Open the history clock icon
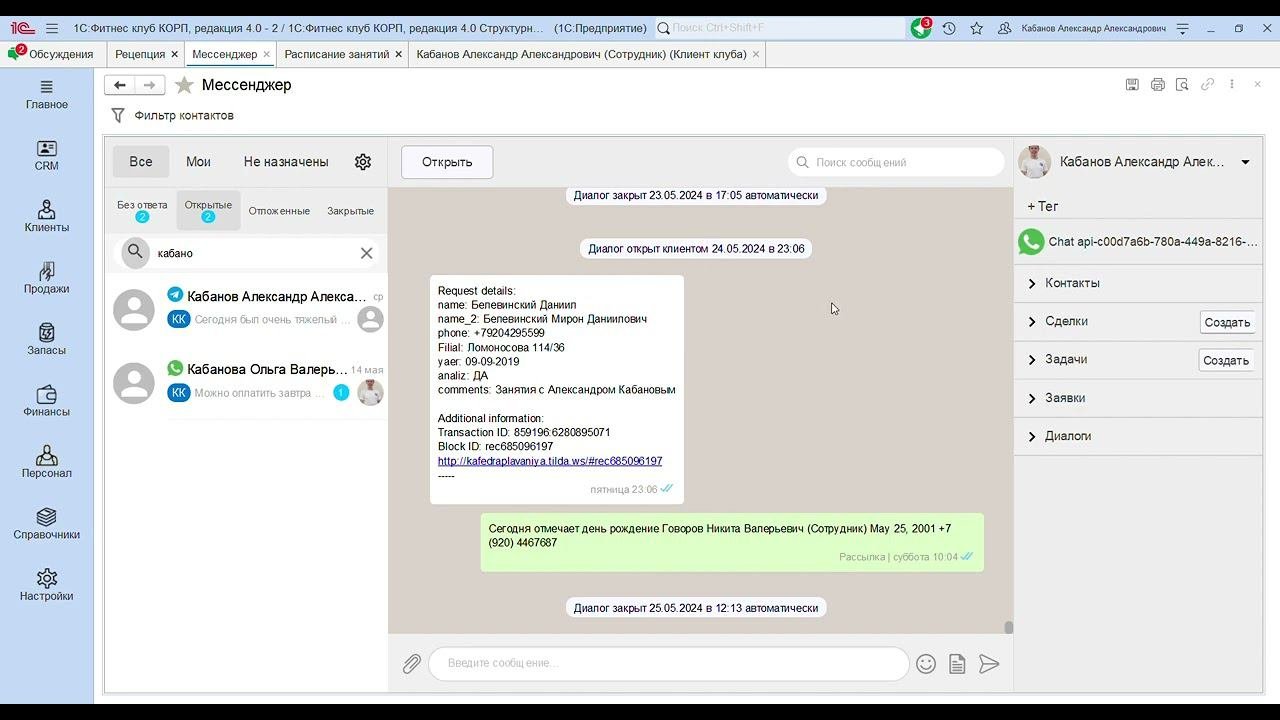The height and width of the screenshot is (720, 1280). [949, 28]
